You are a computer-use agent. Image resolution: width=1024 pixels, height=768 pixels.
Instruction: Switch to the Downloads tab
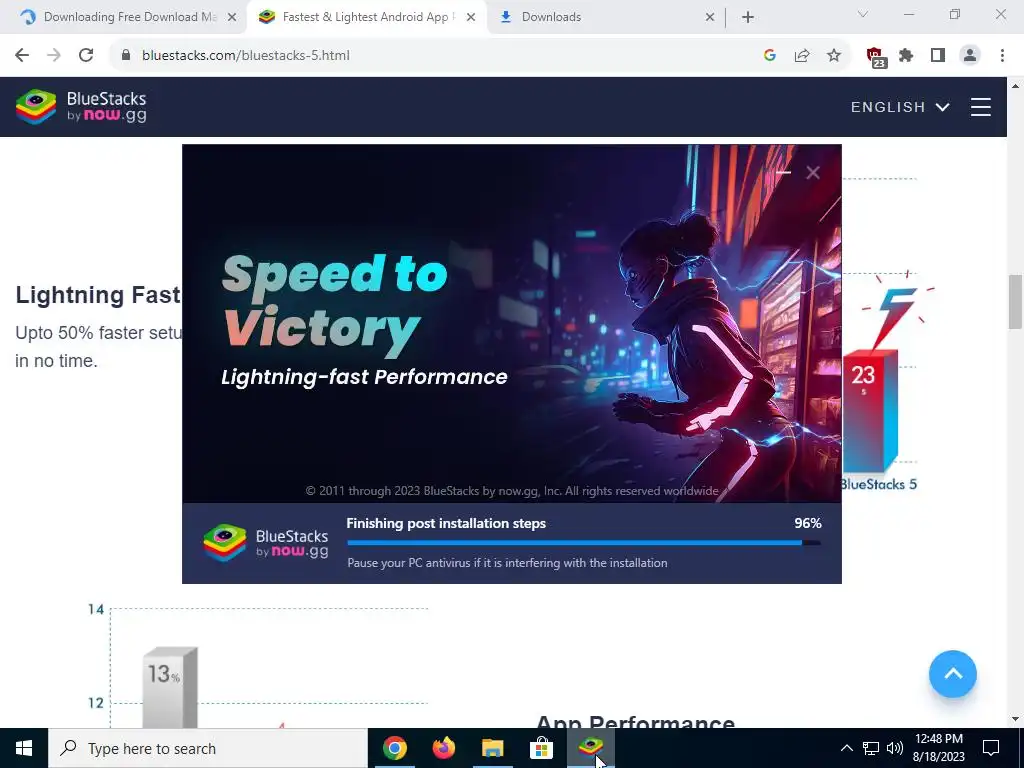click(x=607, y=17)
